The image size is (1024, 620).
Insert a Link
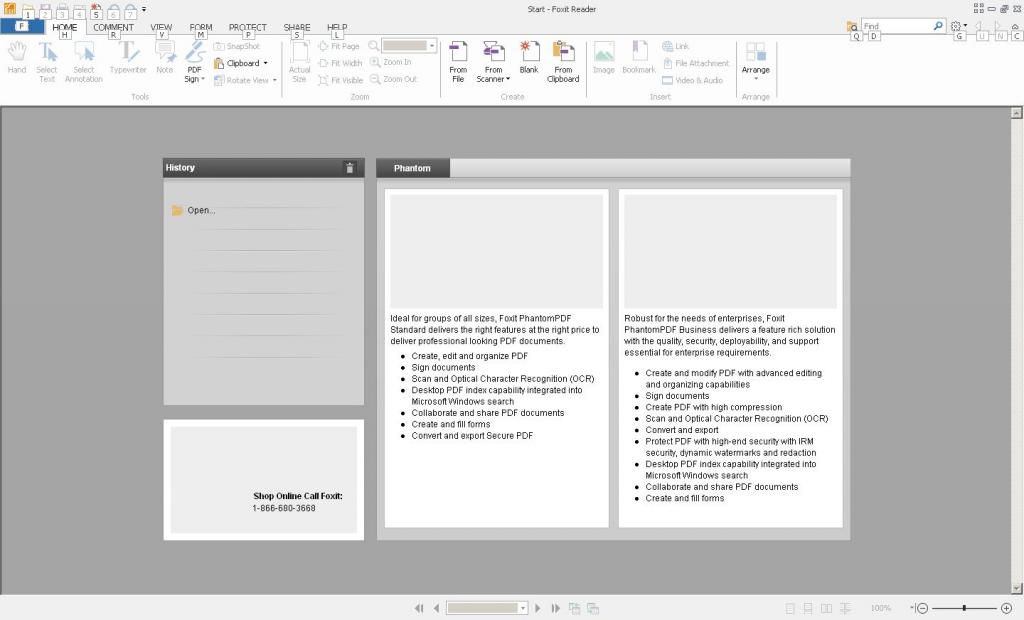click(x=675, y=46)
